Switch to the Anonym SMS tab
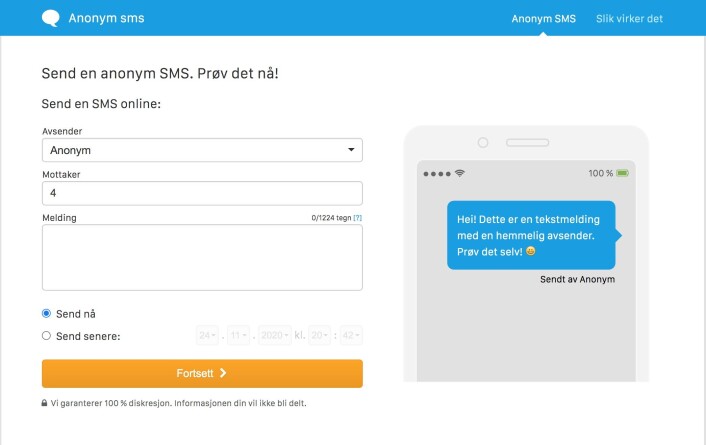Image resolution: width=706 pixels, height=445 pixels. 543,19
